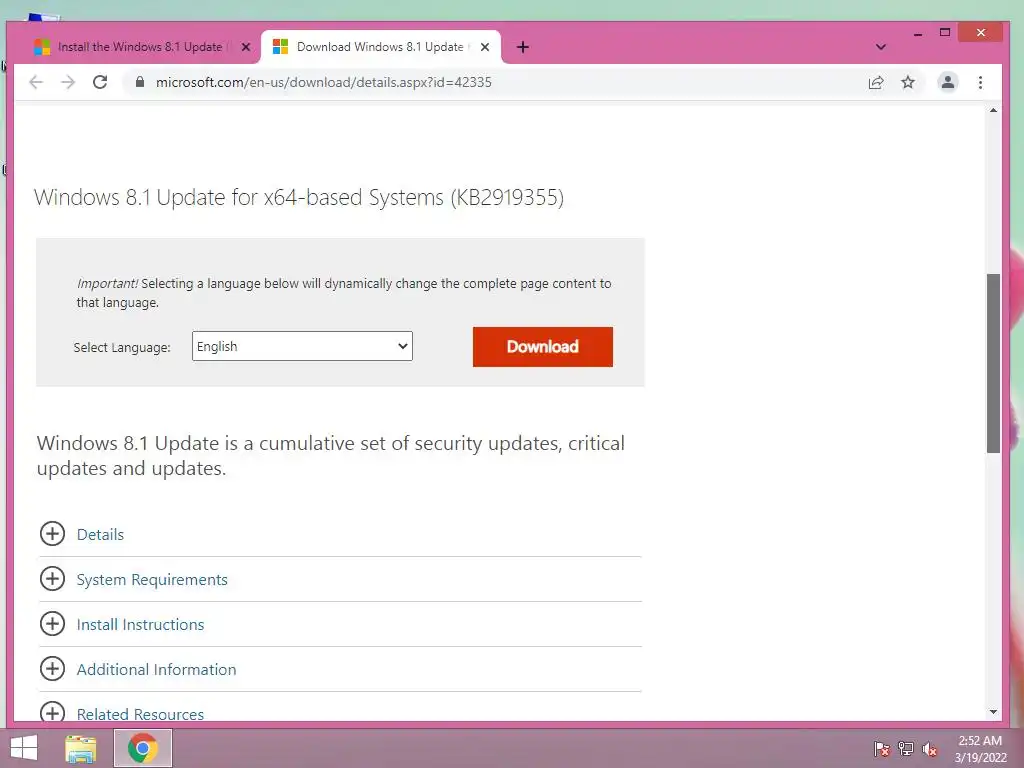
Task: Click the browser Back arrow
Action: click(36, 82)
